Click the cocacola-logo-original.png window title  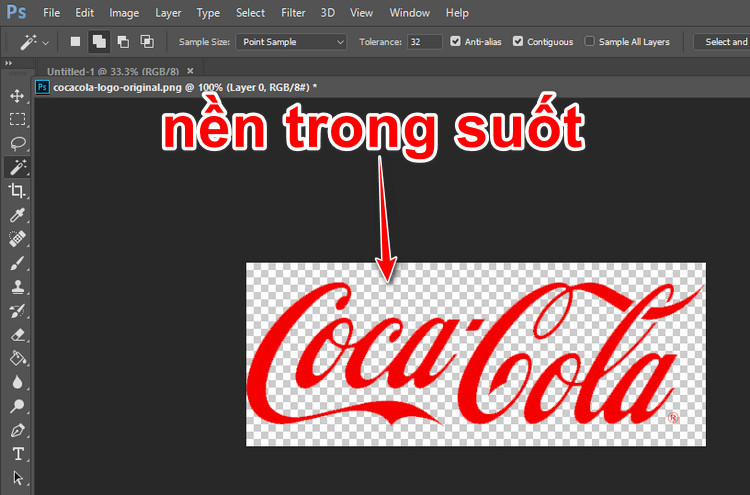[185, 88]
